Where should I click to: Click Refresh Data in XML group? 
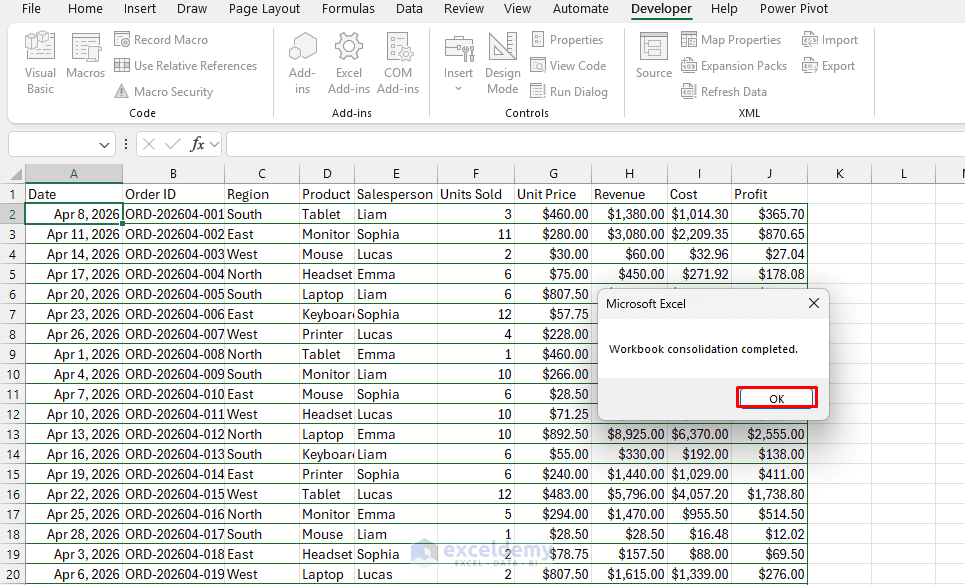pos(724,92)
